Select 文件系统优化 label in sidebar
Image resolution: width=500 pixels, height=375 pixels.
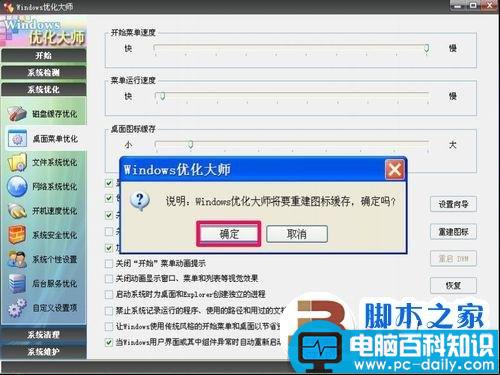pyautogui.click(x=55, y=163)
